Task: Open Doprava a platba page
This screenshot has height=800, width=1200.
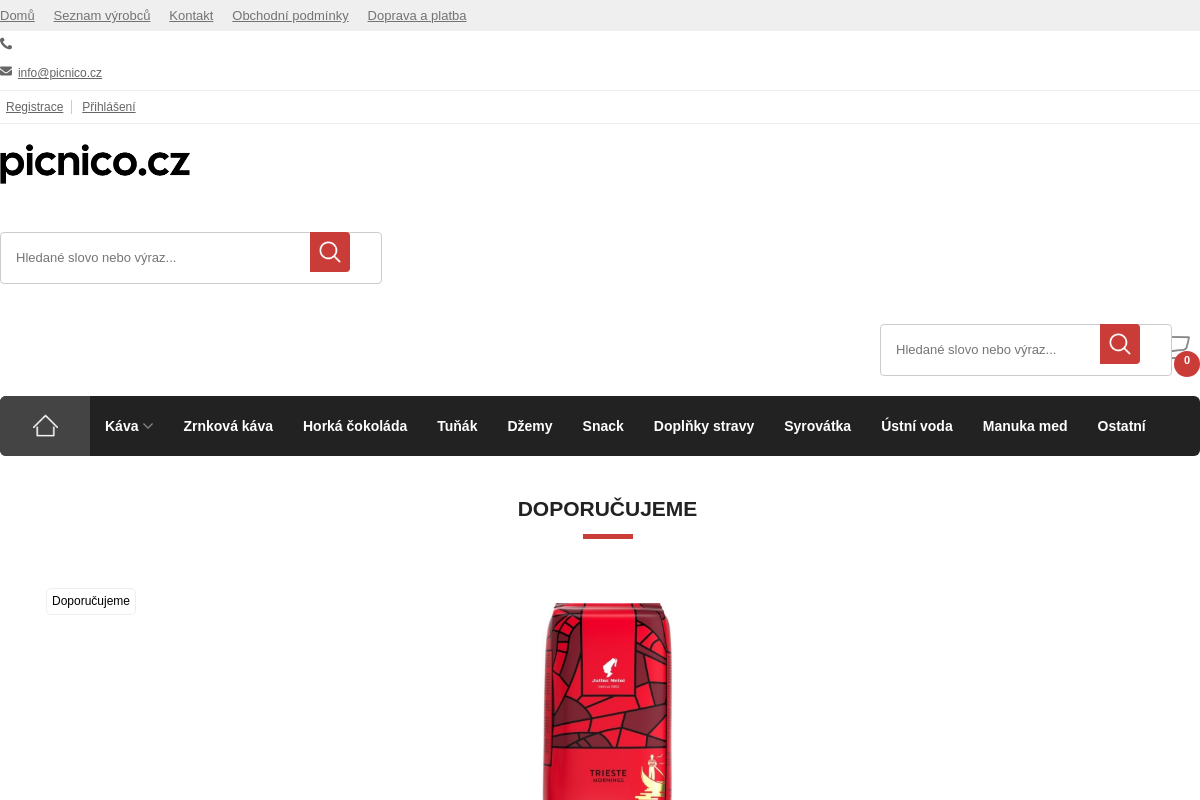Action: point(417,16)
